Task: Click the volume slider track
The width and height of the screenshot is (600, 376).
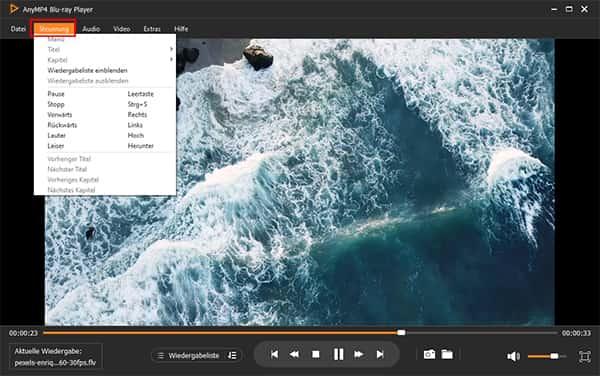Action: click(x=547, y=356)
